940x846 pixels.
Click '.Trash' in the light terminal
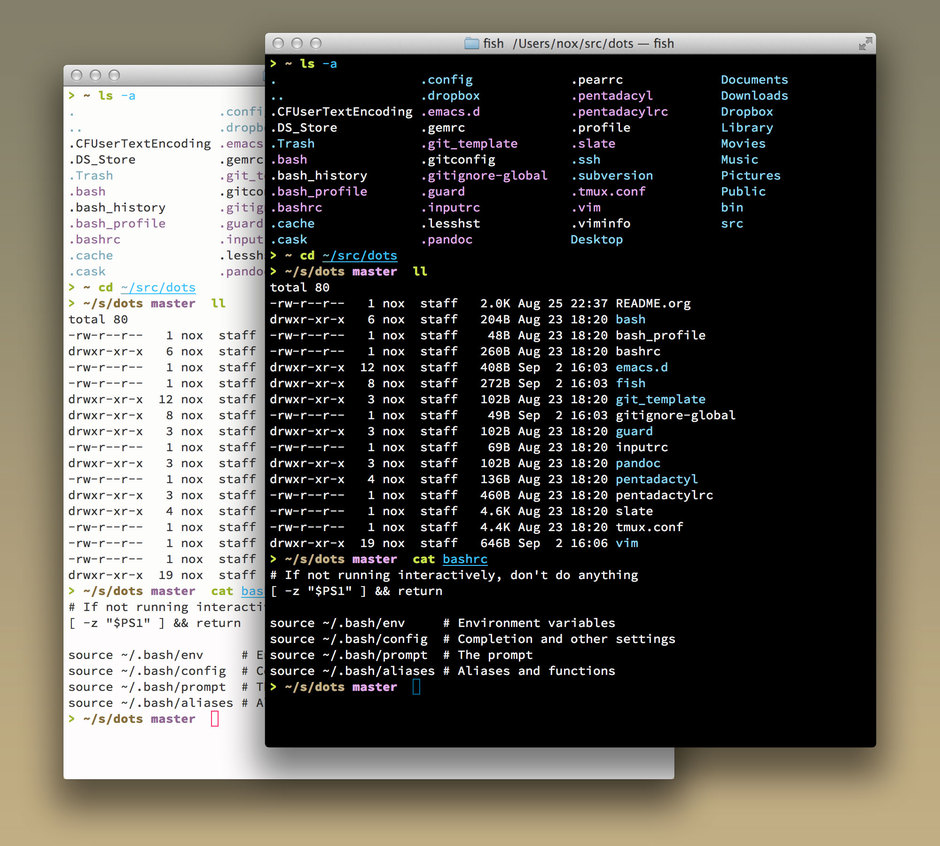tap(91, 176)
